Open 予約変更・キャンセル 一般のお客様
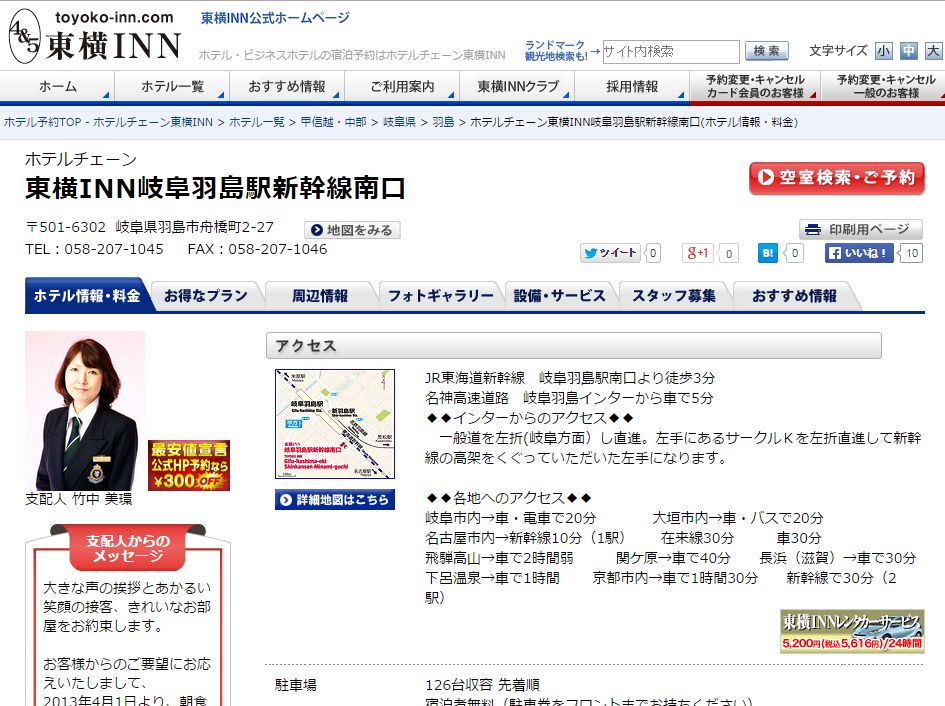Viewport: 945px width, 706px height. [885, 86]
